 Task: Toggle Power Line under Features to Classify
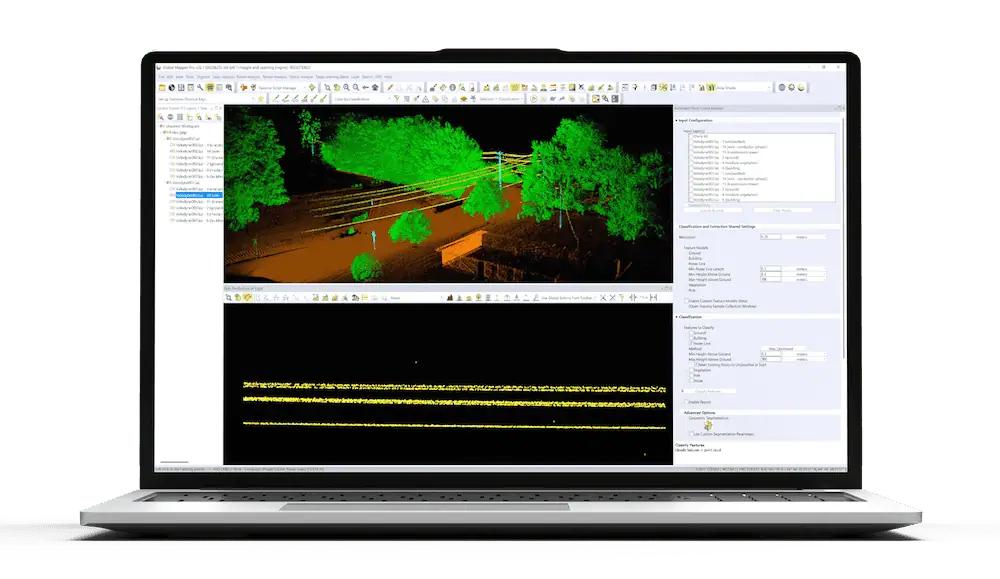[x=691, y=343]
